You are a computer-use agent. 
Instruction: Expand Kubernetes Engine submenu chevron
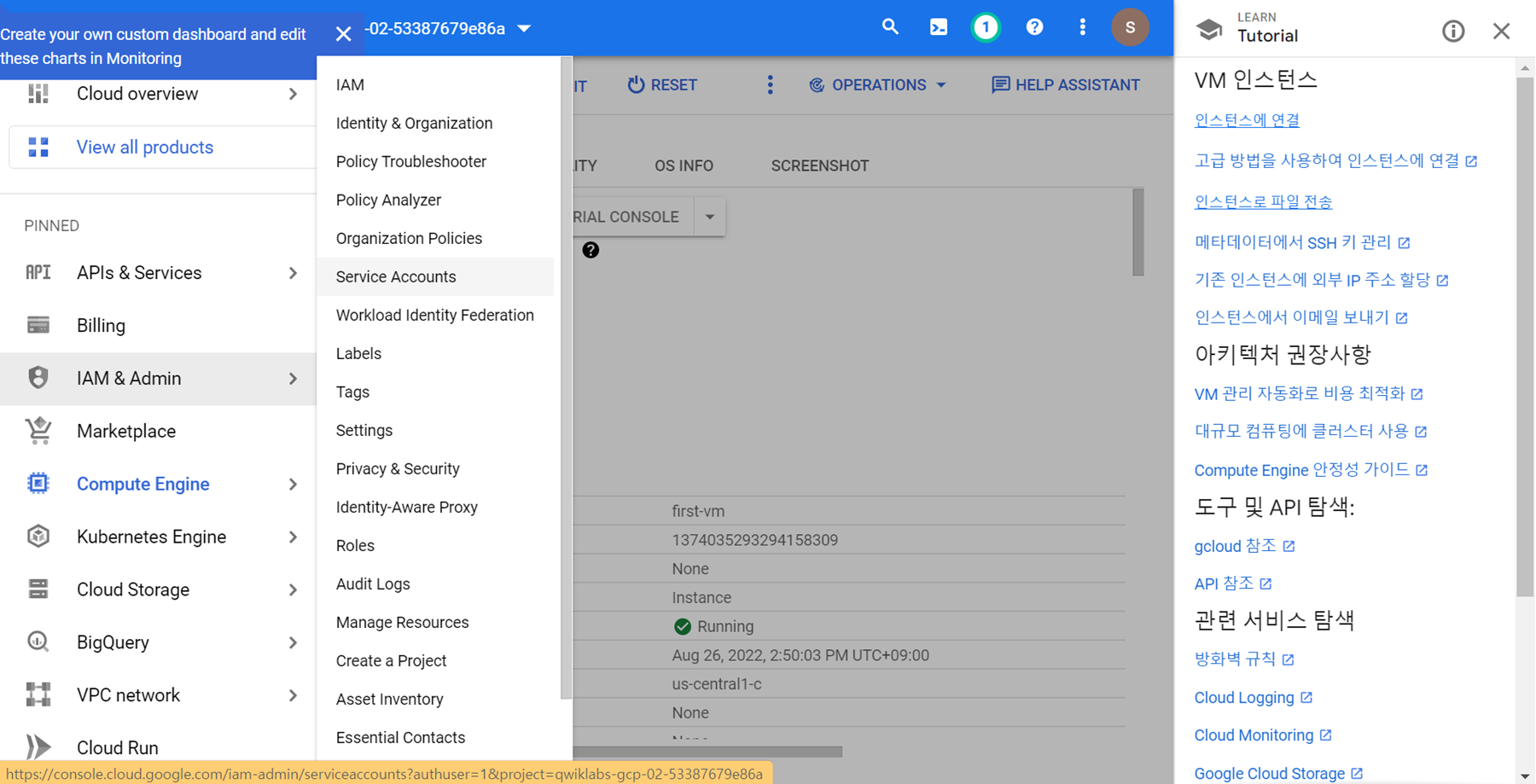[x=293, y=537]
